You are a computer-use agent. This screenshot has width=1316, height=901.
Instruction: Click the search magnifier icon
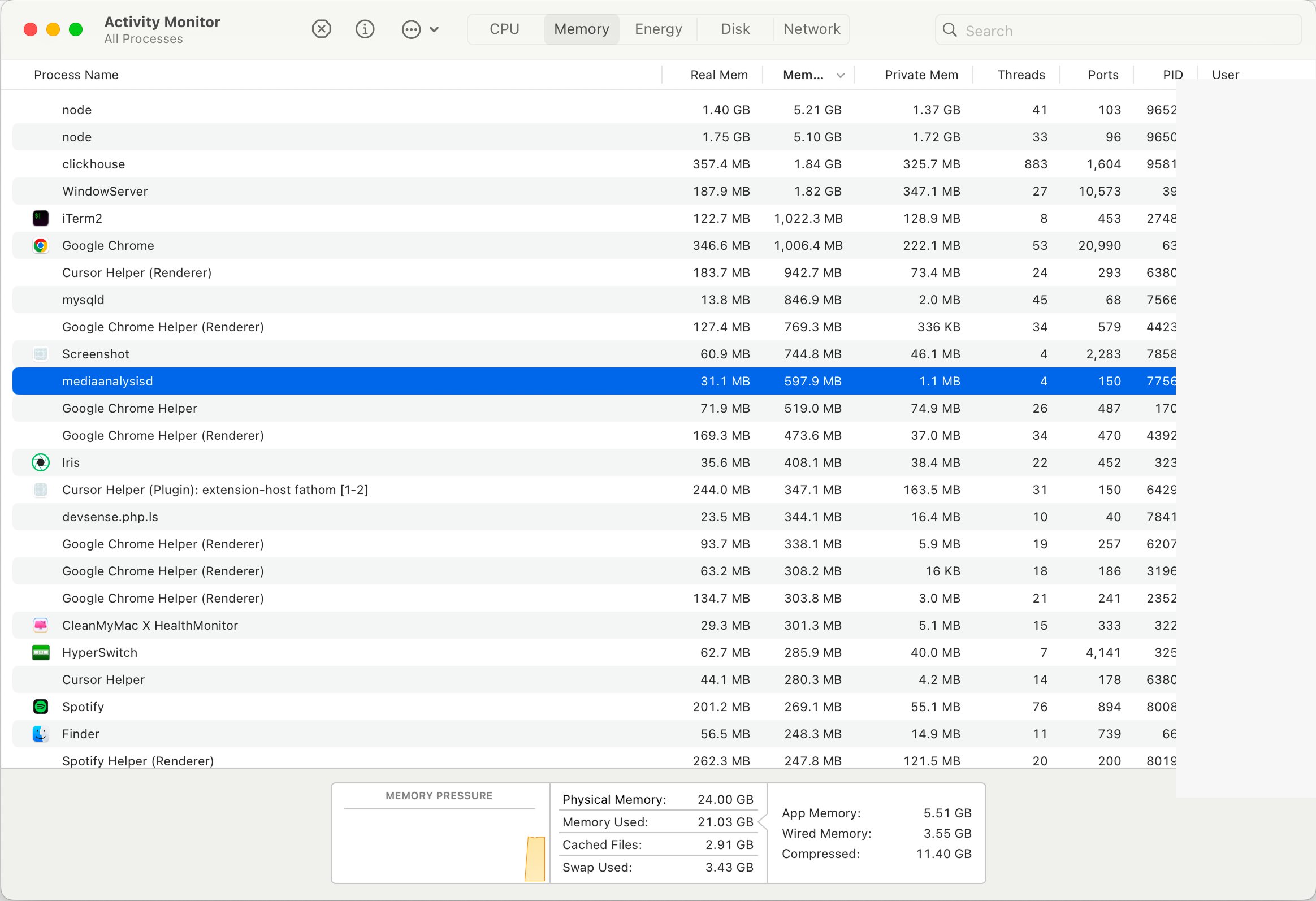[950, 30]
